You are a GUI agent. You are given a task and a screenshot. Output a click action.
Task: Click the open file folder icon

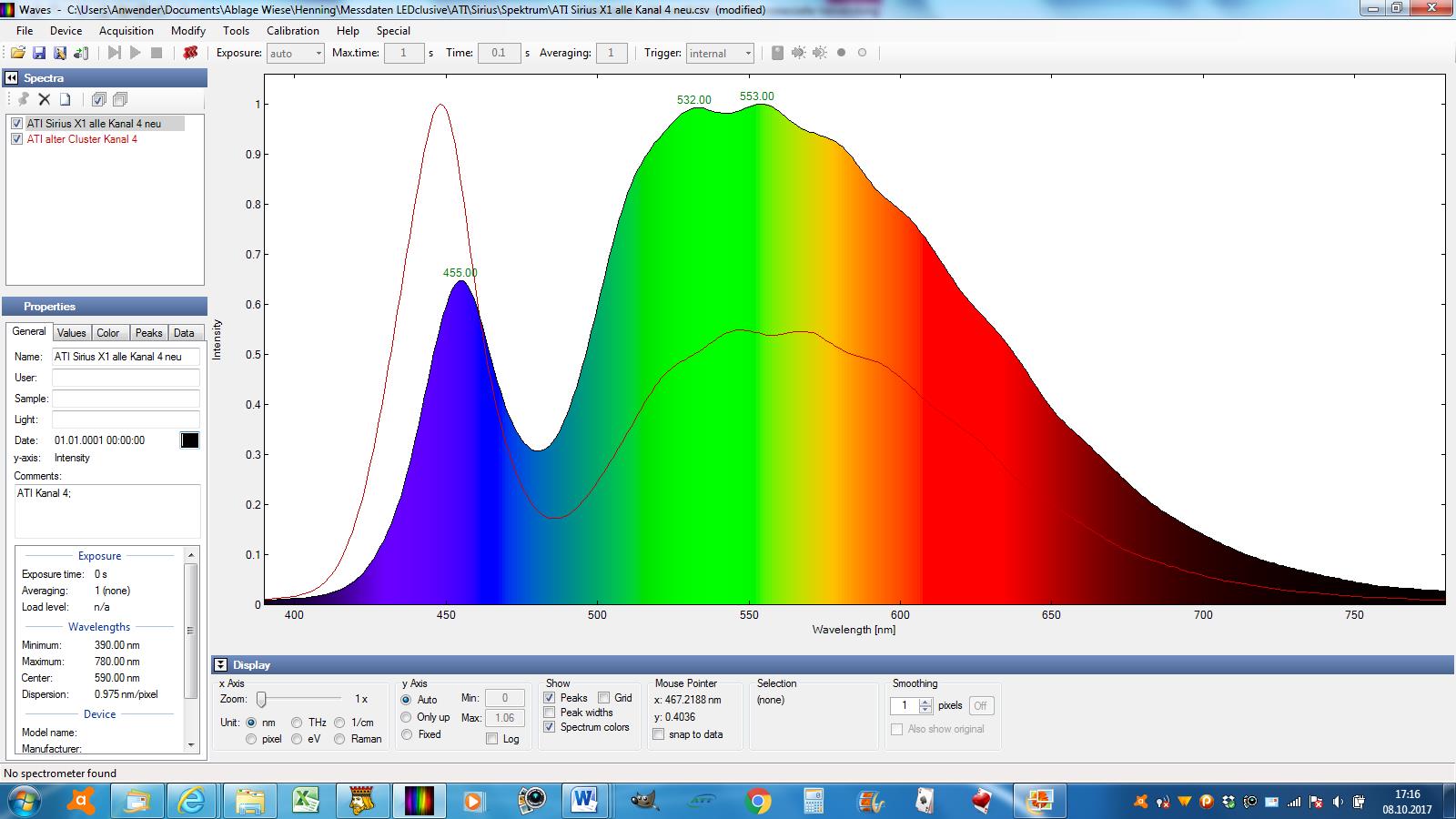coord(17,53)
